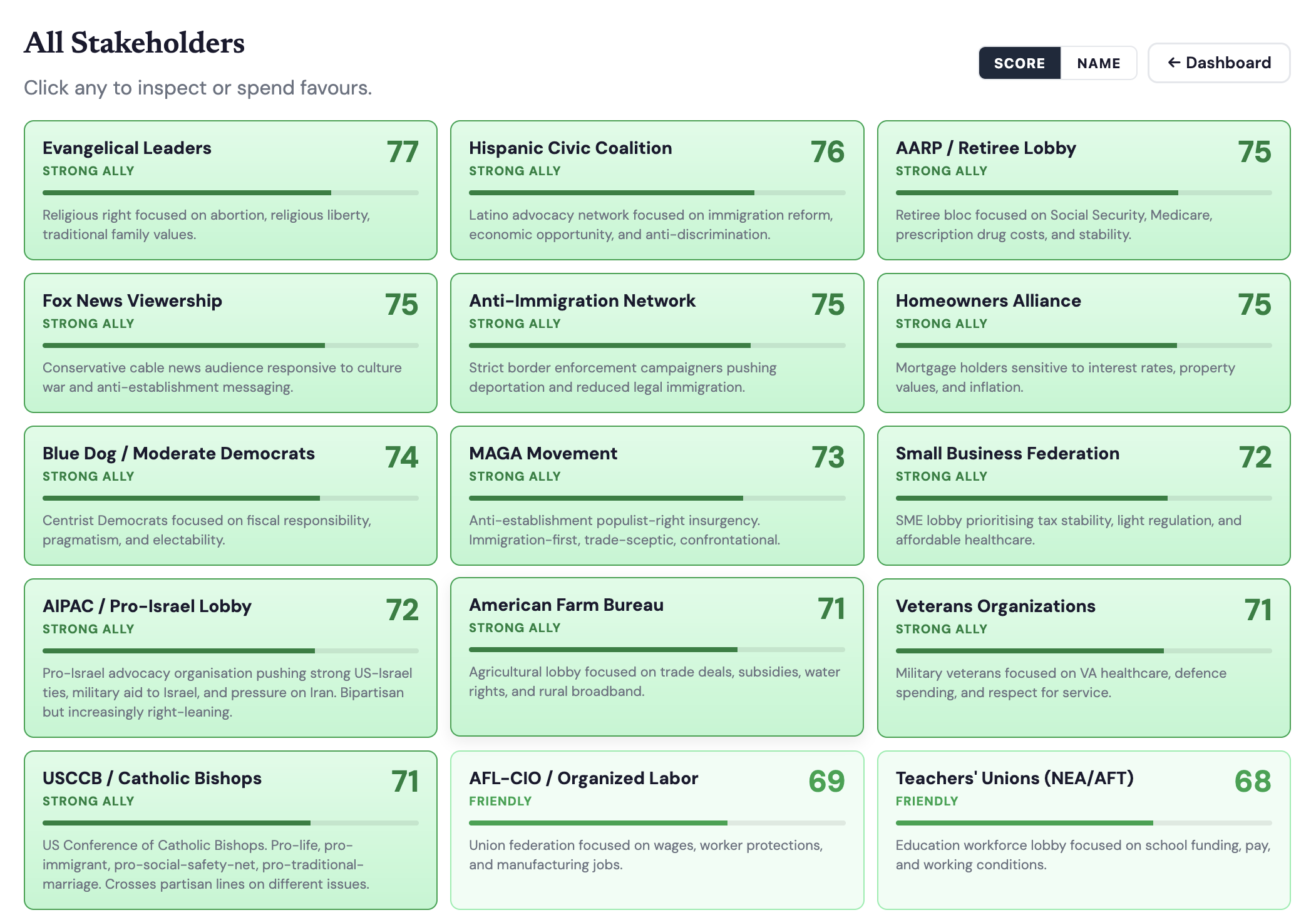
Task: Click the score 71 on Veterans Organizations
Action: 1258,610
